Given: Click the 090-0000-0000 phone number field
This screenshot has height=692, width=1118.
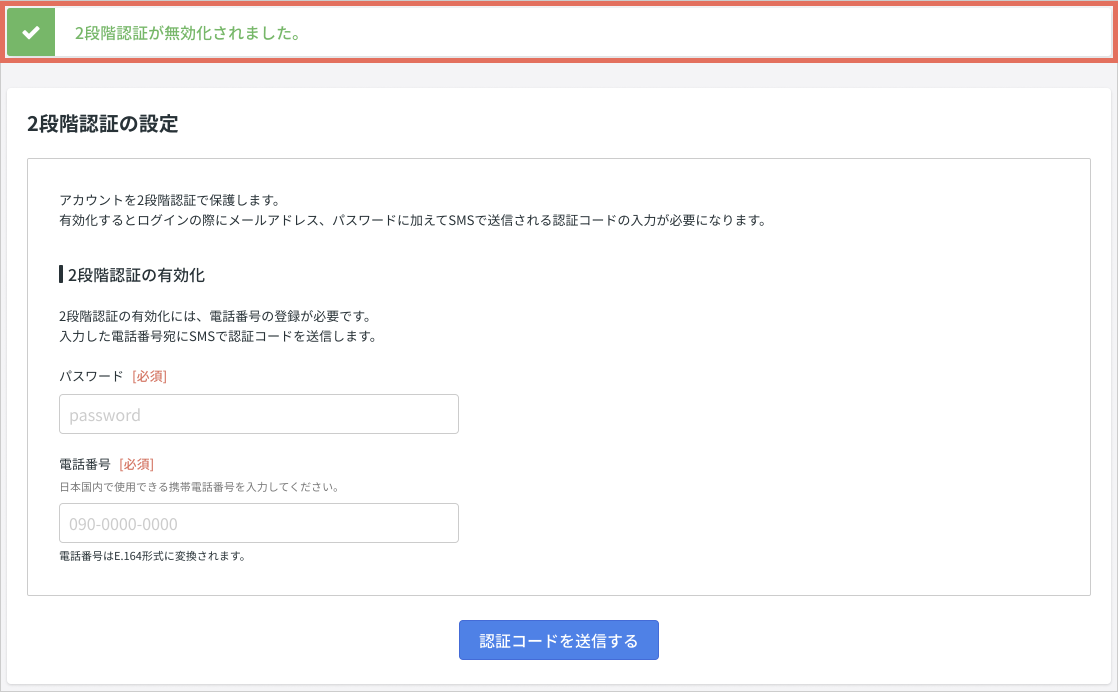Looking at the screenshot, I should point(259,522).
